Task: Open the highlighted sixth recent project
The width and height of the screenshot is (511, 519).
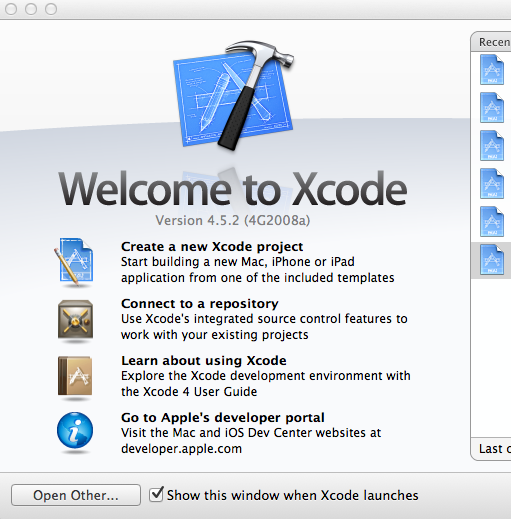Action: [492, 260]
